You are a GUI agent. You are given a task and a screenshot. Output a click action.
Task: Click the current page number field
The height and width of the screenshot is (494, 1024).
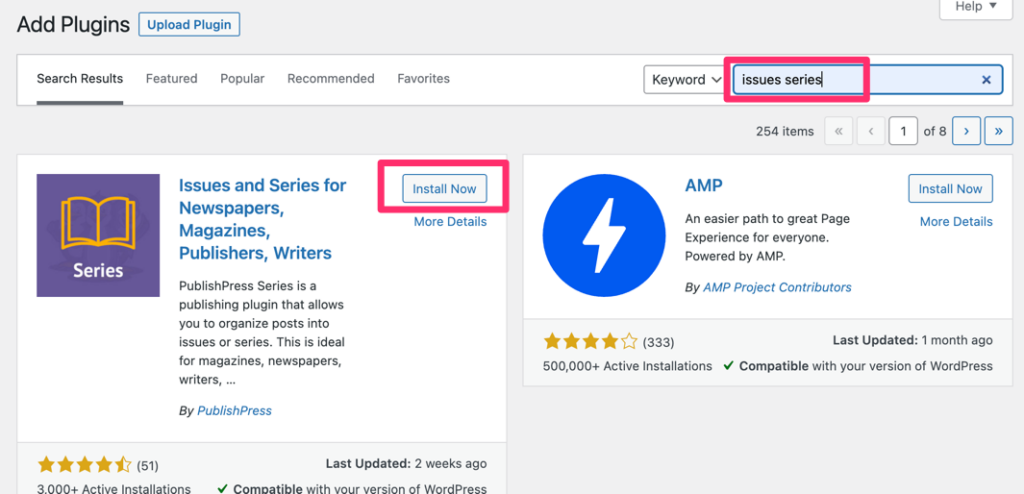[903, 131]
